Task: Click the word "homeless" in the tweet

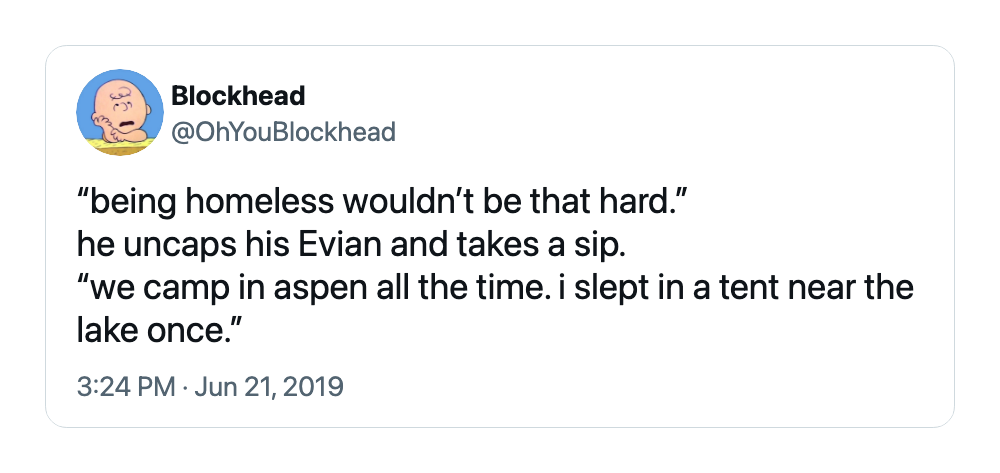Action: coord(260,202)
